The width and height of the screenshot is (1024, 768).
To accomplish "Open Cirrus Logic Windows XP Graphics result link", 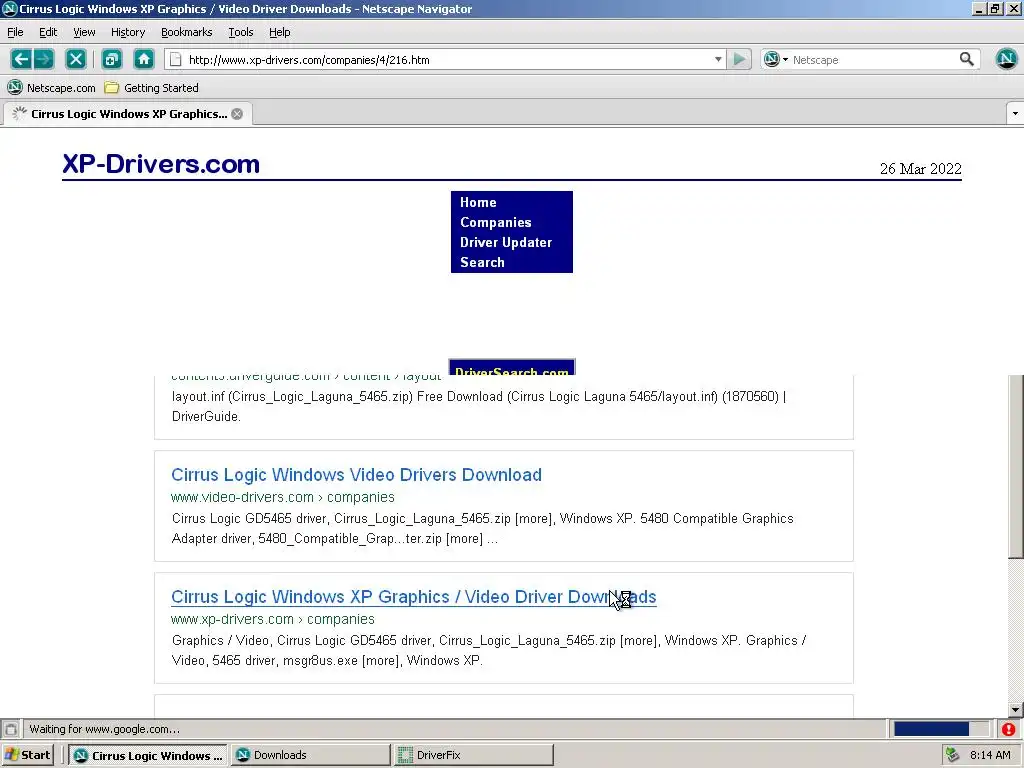I will [x=413, y=597].
